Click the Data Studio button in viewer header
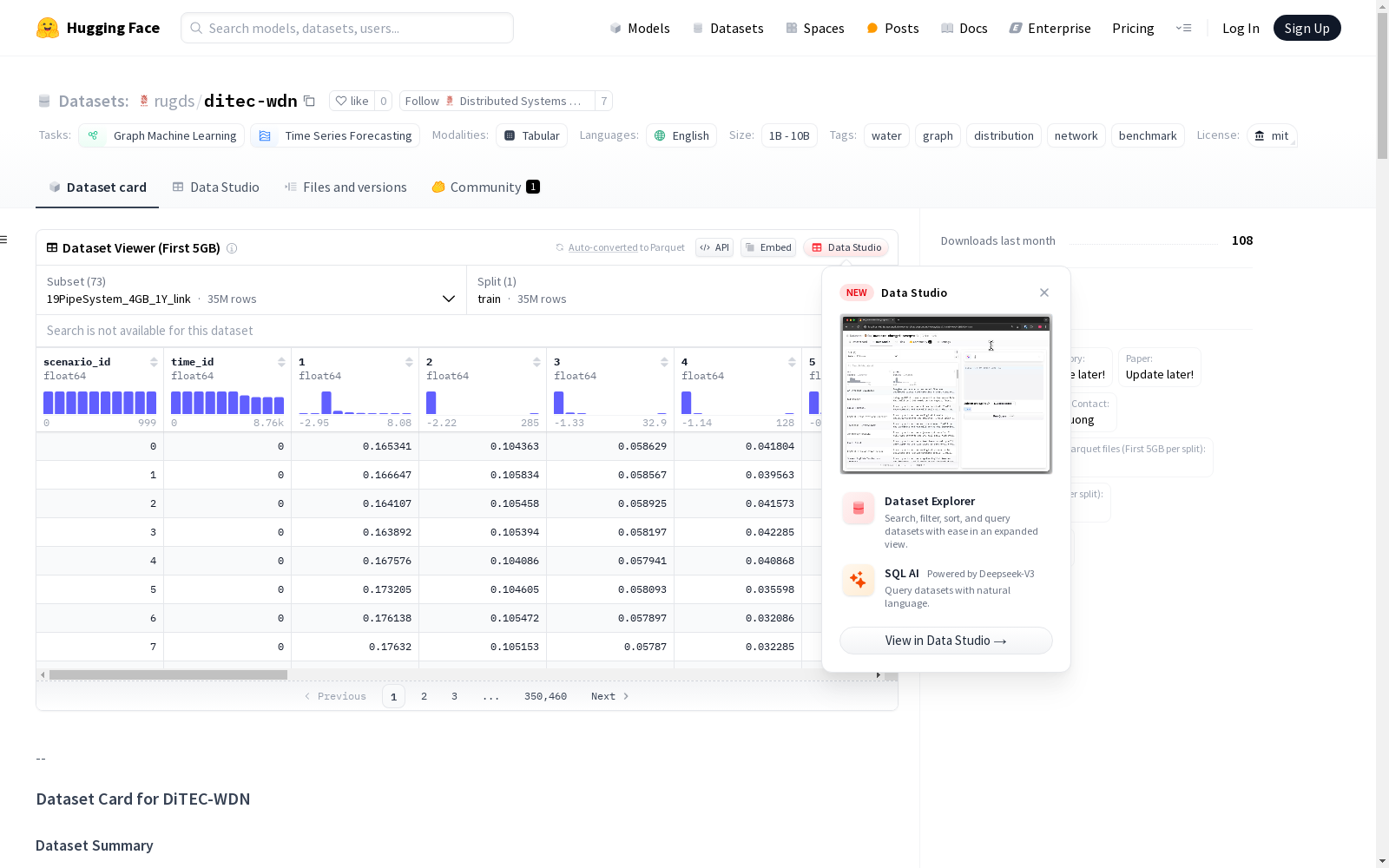The height and width of the screenshot is (868, 1389). point(846,247)
